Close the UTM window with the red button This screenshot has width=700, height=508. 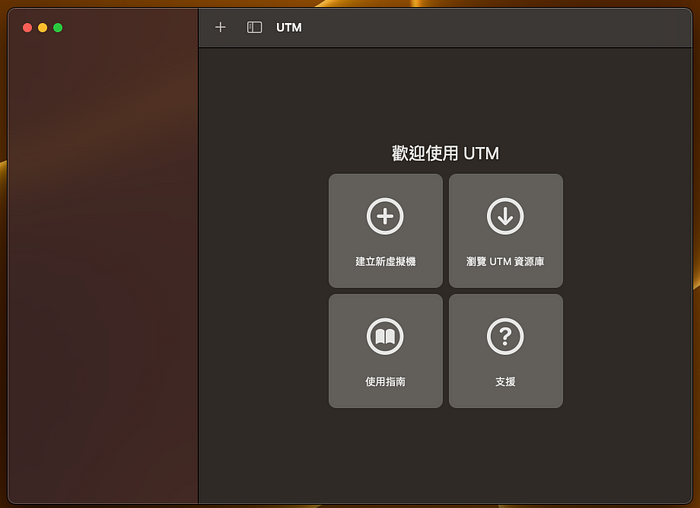(x=27, y=28)
